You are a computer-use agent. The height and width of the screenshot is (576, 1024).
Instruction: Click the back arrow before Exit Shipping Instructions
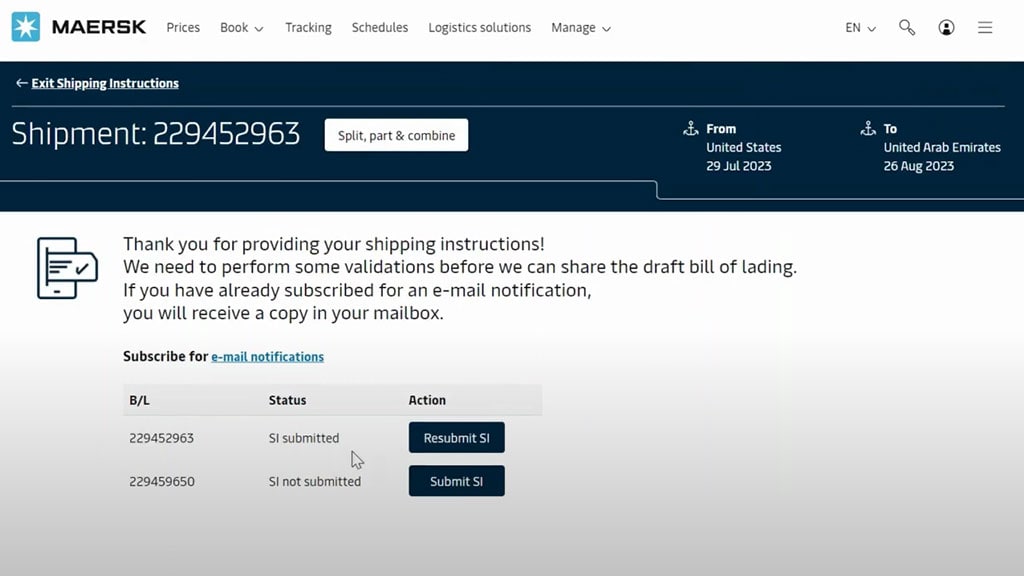pyautogui.click(x=21, y=83)
